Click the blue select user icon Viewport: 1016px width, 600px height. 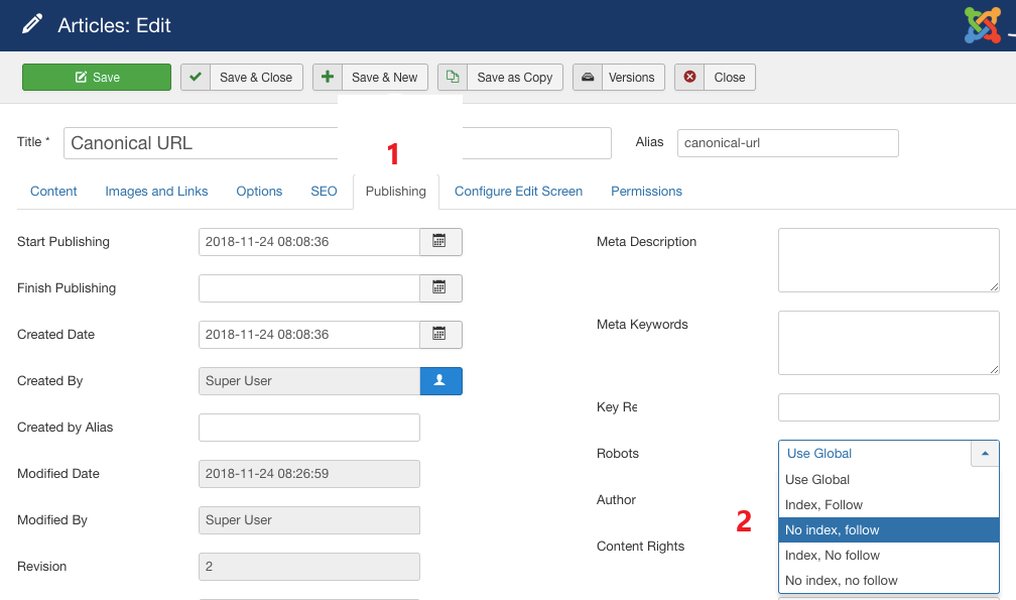tap(441, 381)
